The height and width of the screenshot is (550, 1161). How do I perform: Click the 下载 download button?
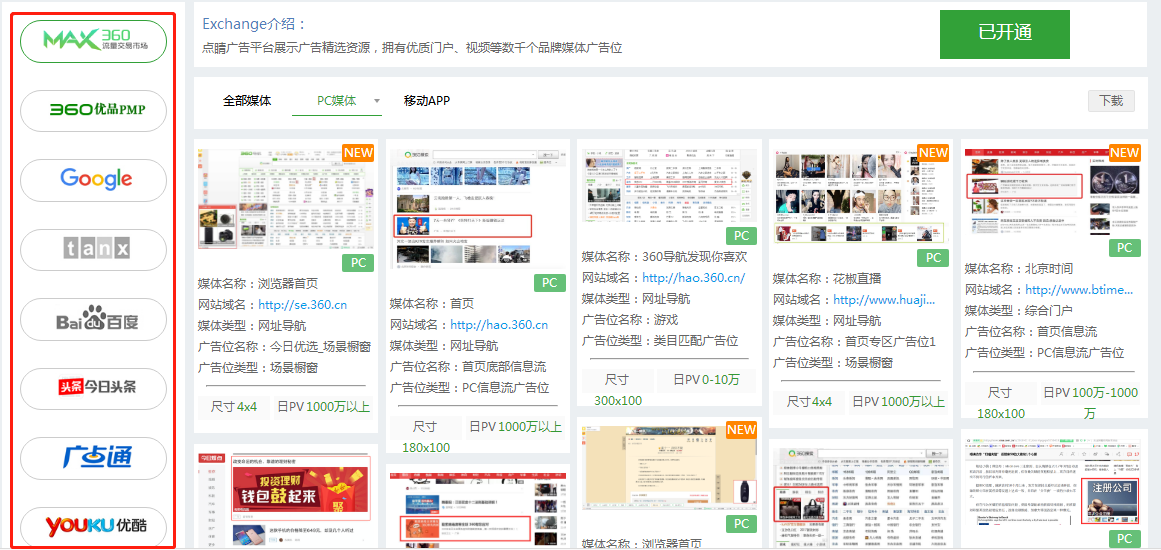(1111, 101)
